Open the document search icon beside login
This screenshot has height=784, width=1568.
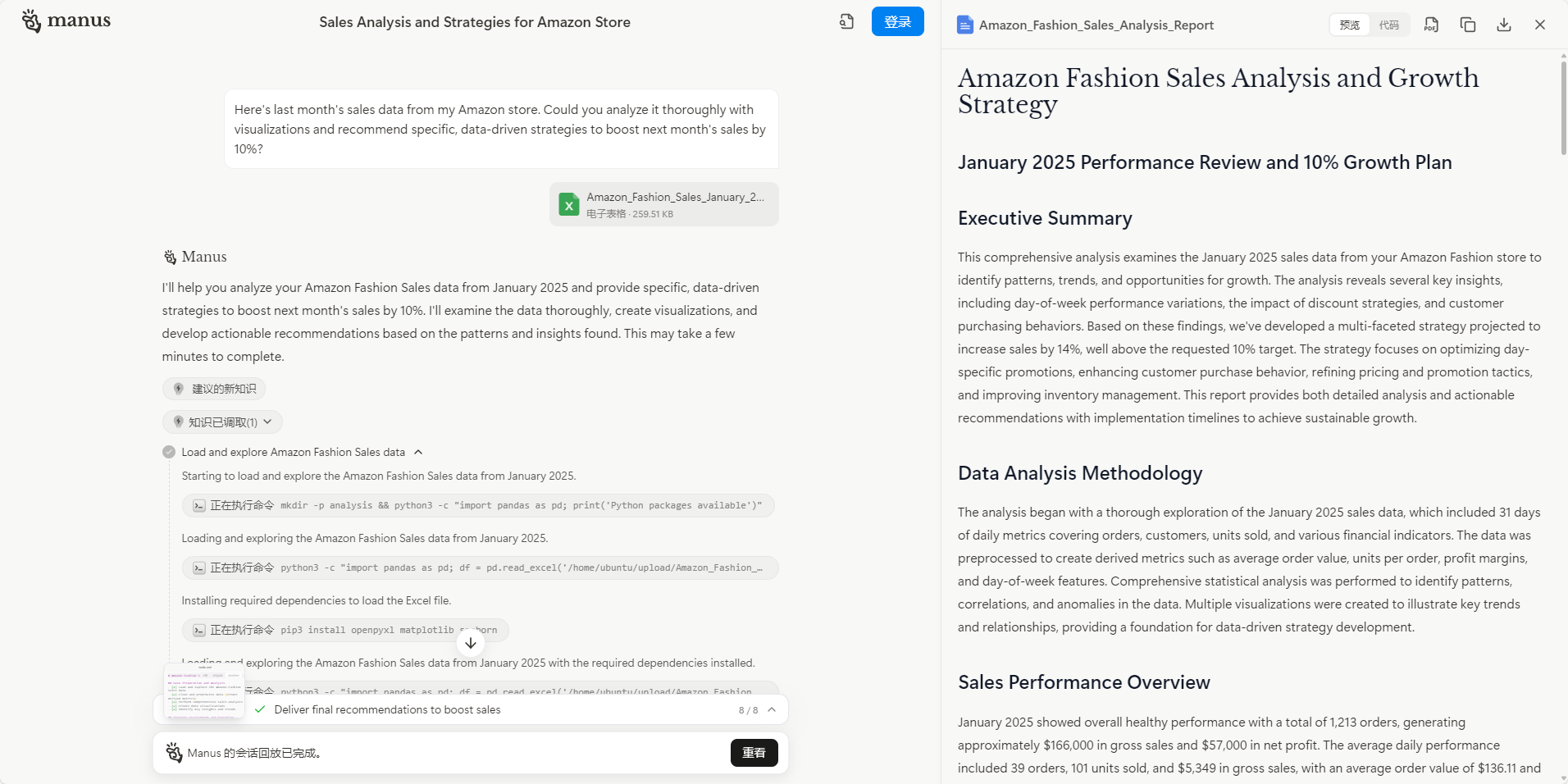(847, 22)
